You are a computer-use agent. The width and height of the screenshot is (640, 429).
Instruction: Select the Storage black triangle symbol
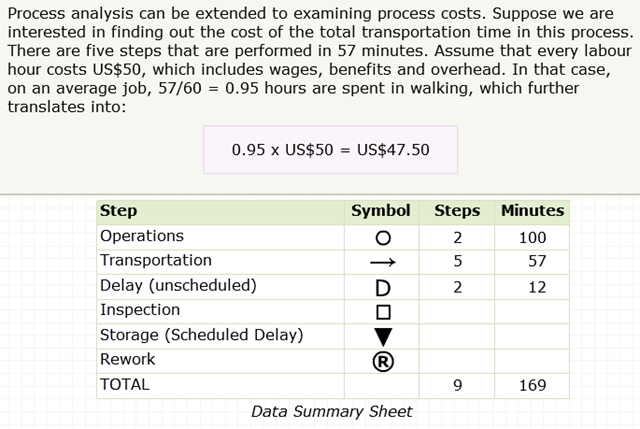[x=382, y=337]
